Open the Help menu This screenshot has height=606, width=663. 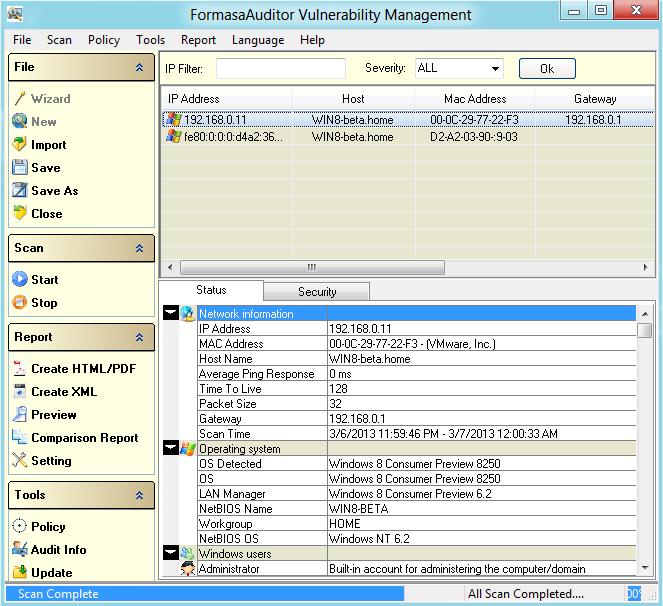tap(312, 40)
